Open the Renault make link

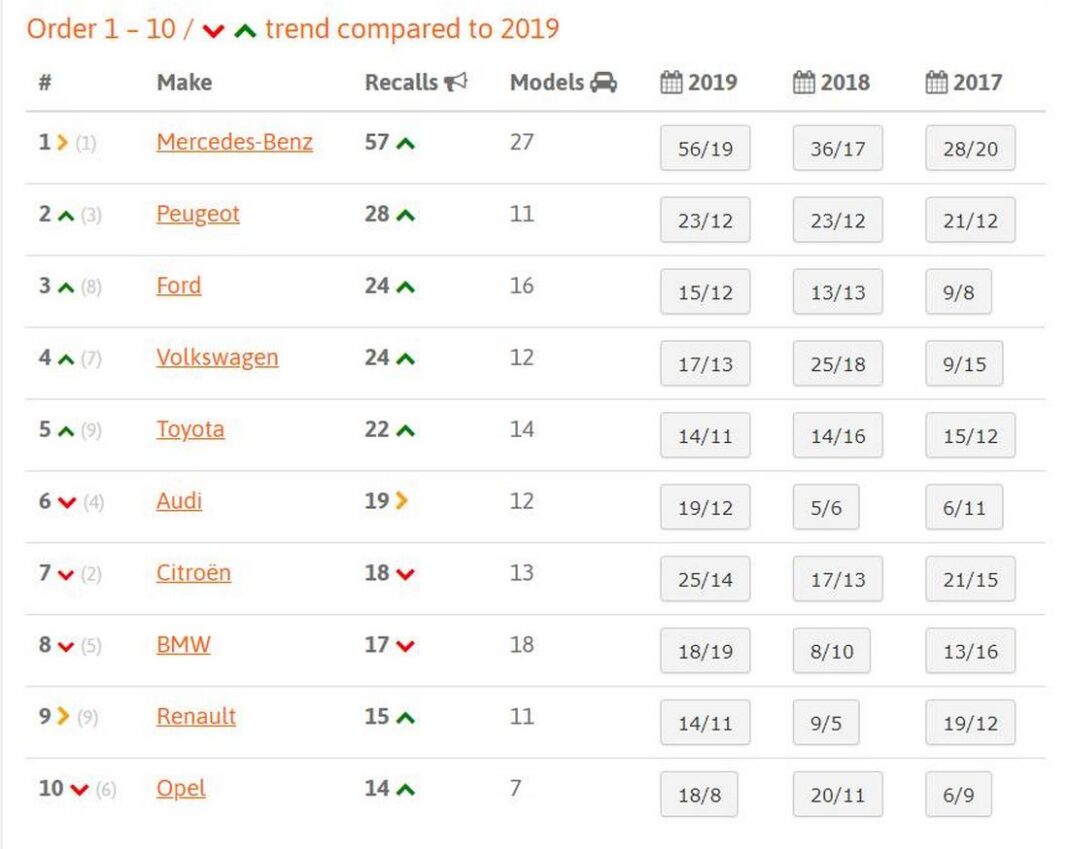(196, 717)
